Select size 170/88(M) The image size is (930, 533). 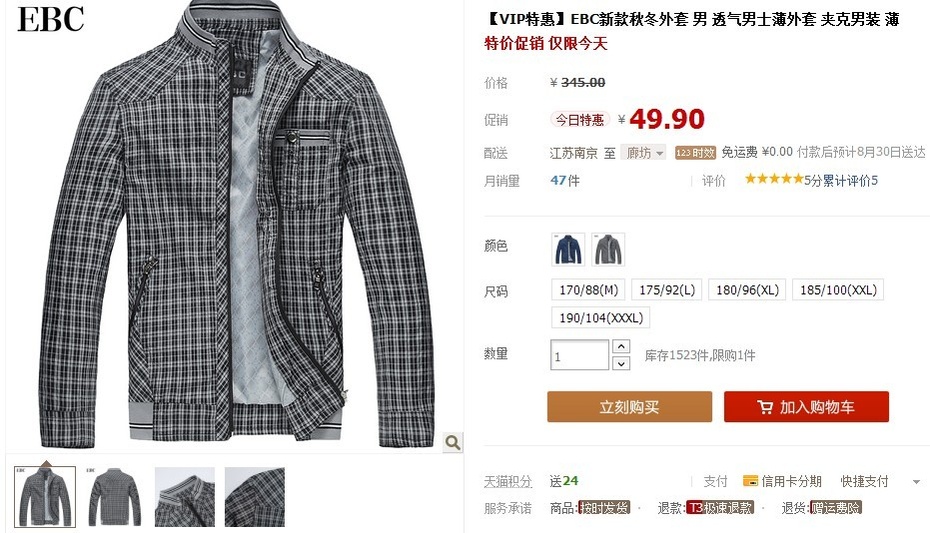click(x=588, y=290)
